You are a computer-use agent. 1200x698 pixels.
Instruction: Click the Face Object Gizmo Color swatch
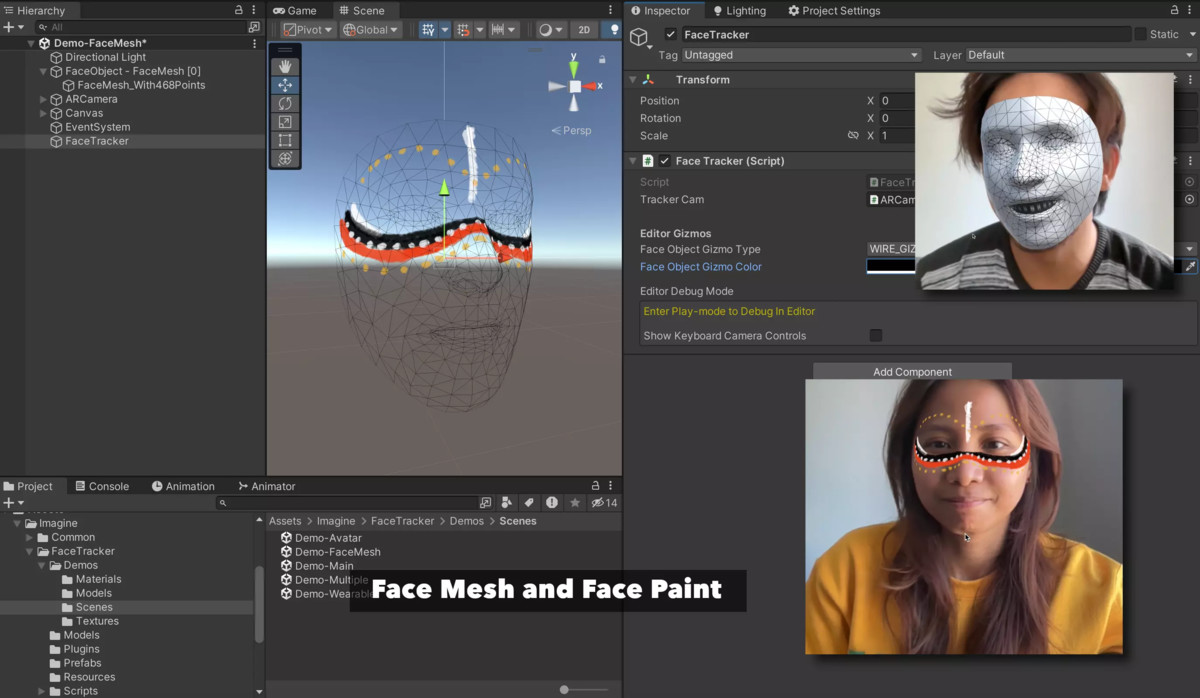(890, 266)
